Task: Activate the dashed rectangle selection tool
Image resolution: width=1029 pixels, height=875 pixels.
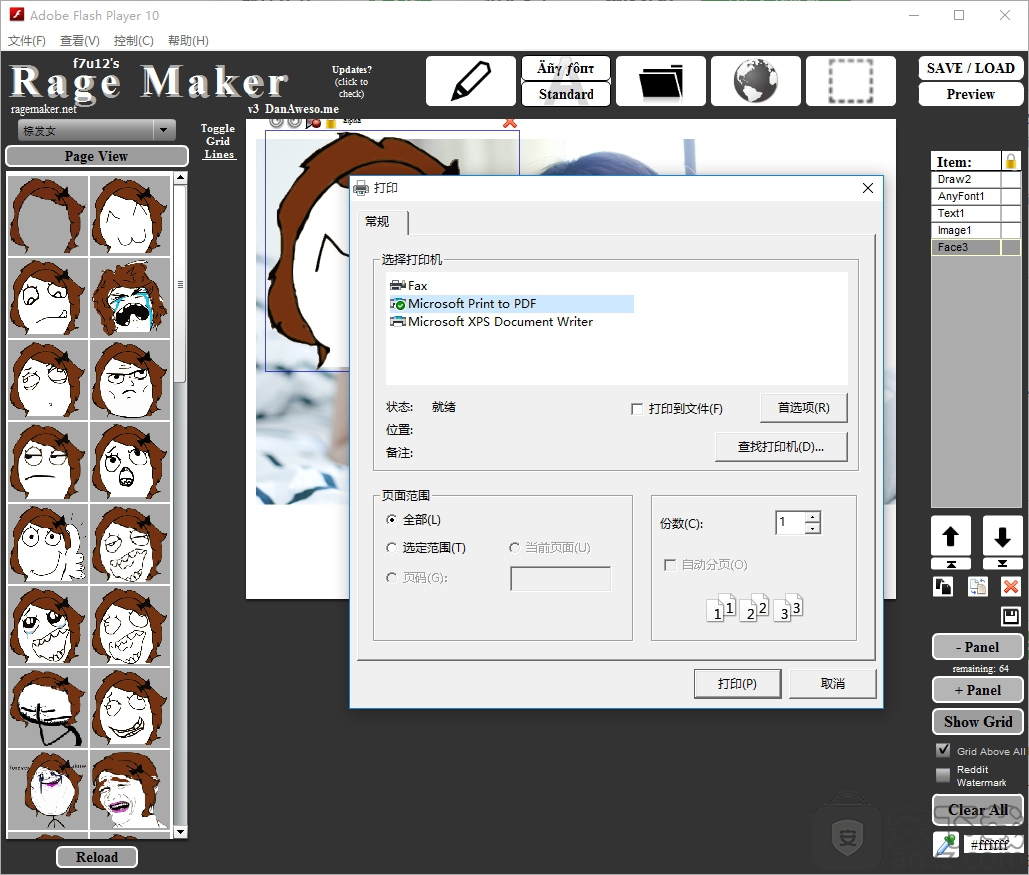Action: (x=850, y=81)
